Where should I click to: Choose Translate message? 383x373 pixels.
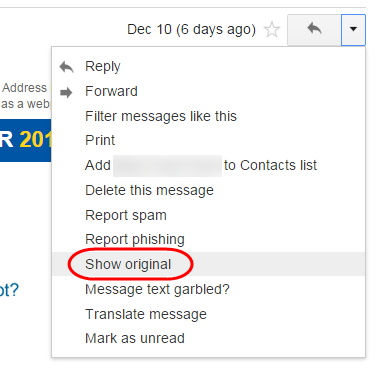click(208, 314)
